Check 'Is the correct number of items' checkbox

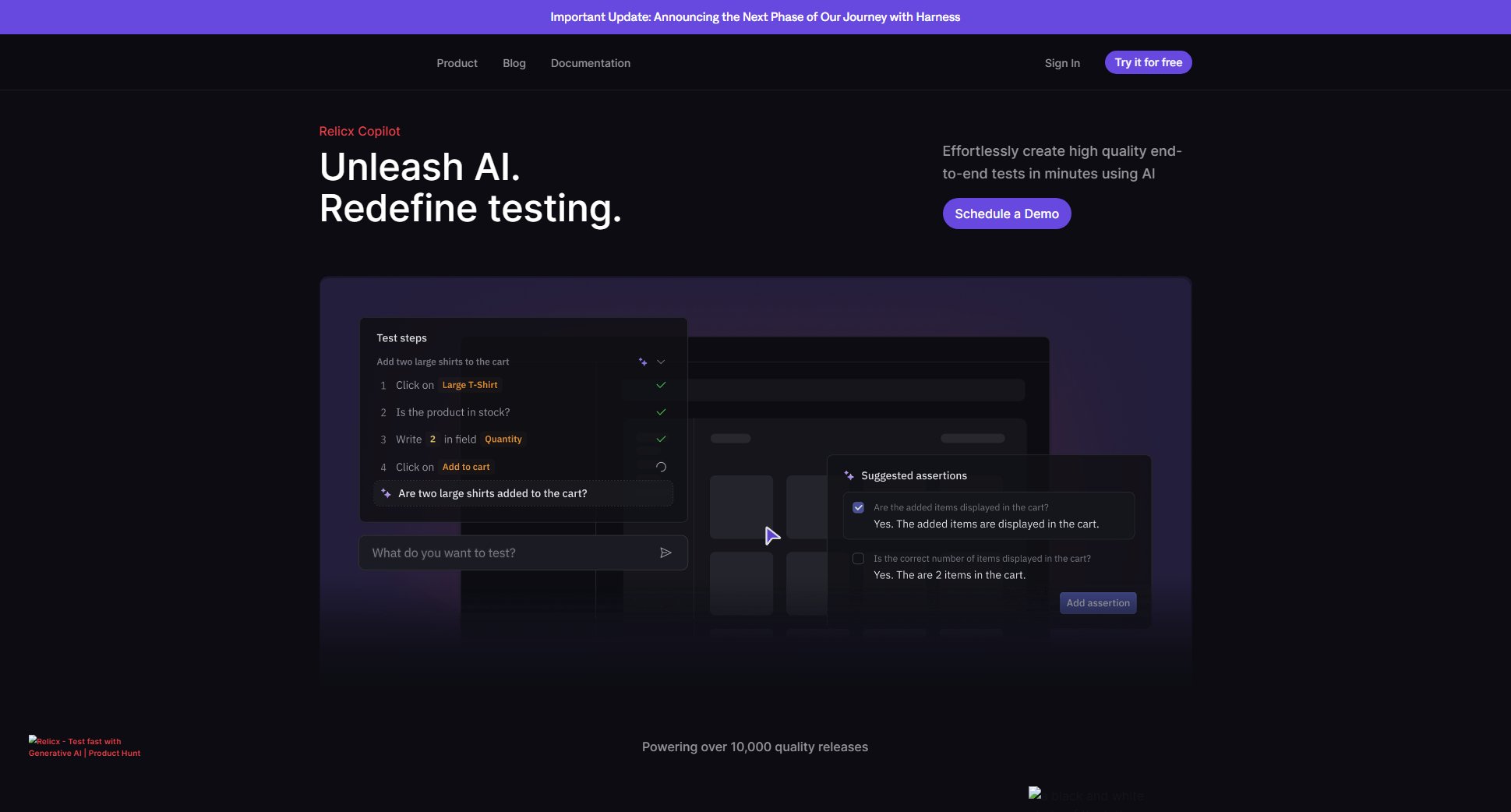(858, 559)
